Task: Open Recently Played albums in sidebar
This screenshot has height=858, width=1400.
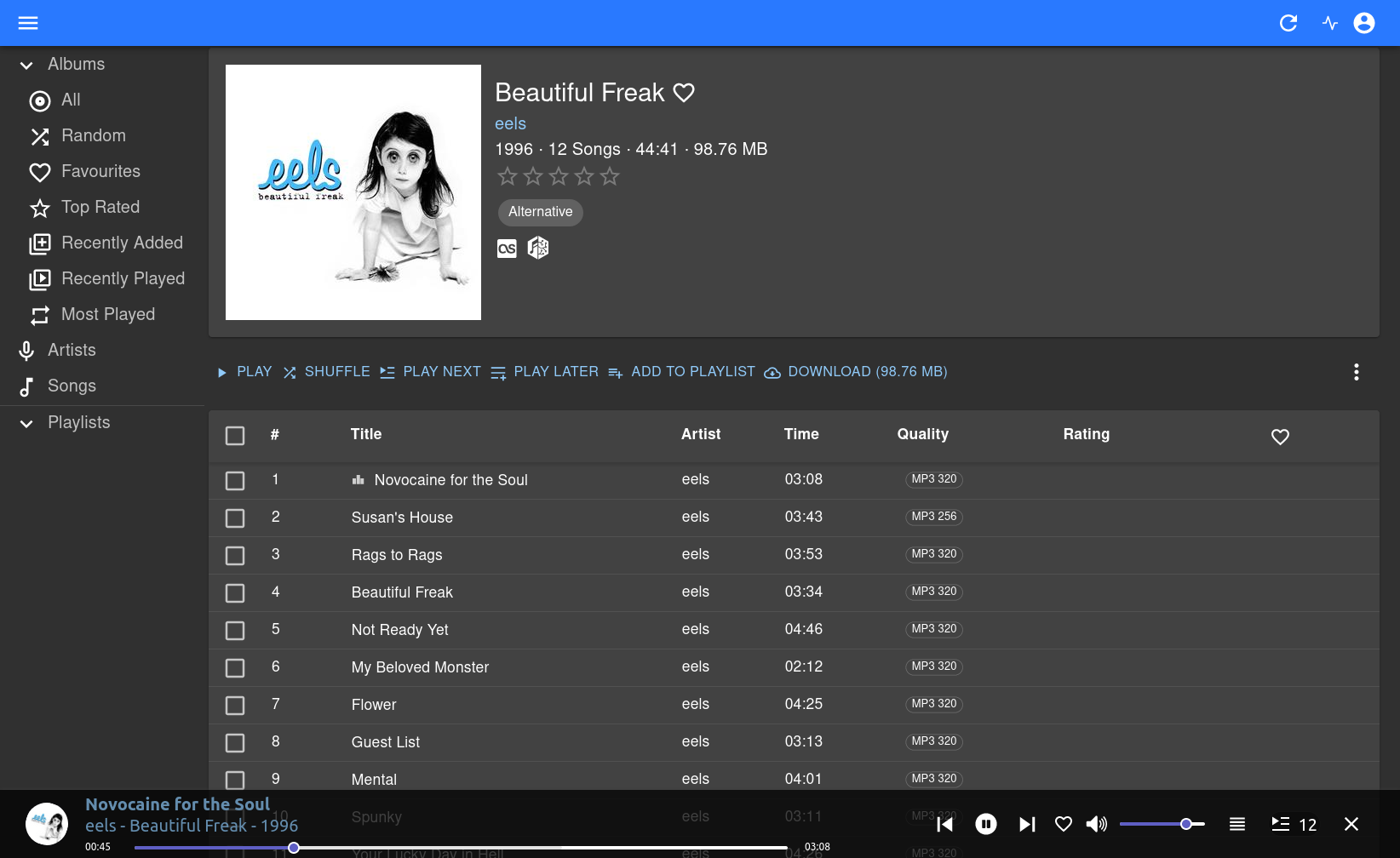Action: click(x=102, y=279)
